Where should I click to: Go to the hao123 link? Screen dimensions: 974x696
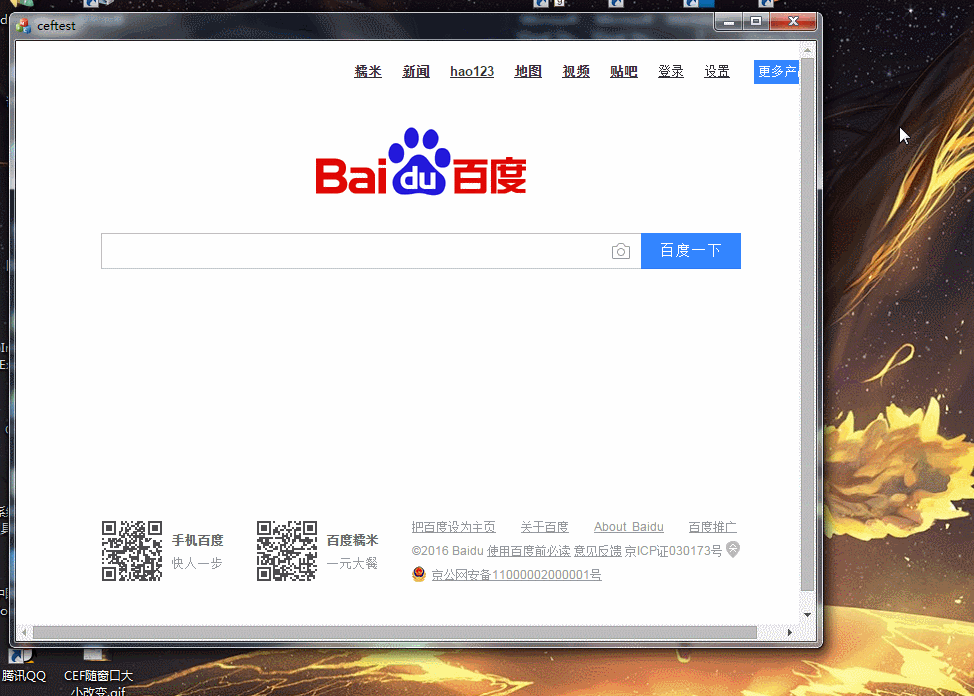click(x=472, y=71)
